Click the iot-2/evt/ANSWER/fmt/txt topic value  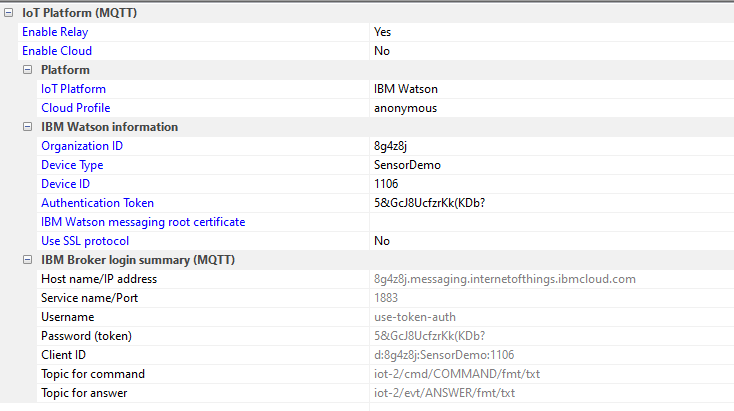(444, 393)
